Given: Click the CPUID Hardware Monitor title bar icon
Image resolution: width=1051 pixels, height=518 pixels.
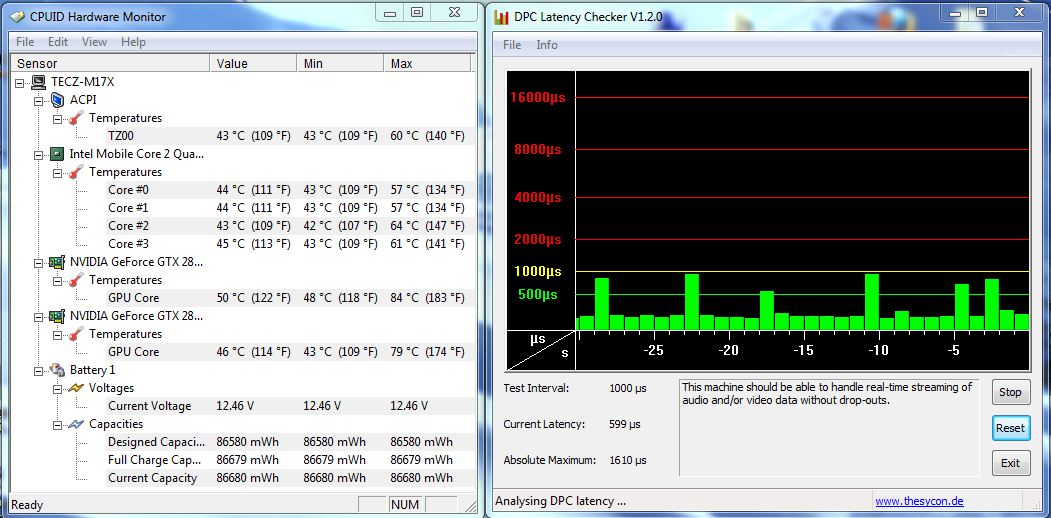Looking at the screenshot, I should (18, 17).
